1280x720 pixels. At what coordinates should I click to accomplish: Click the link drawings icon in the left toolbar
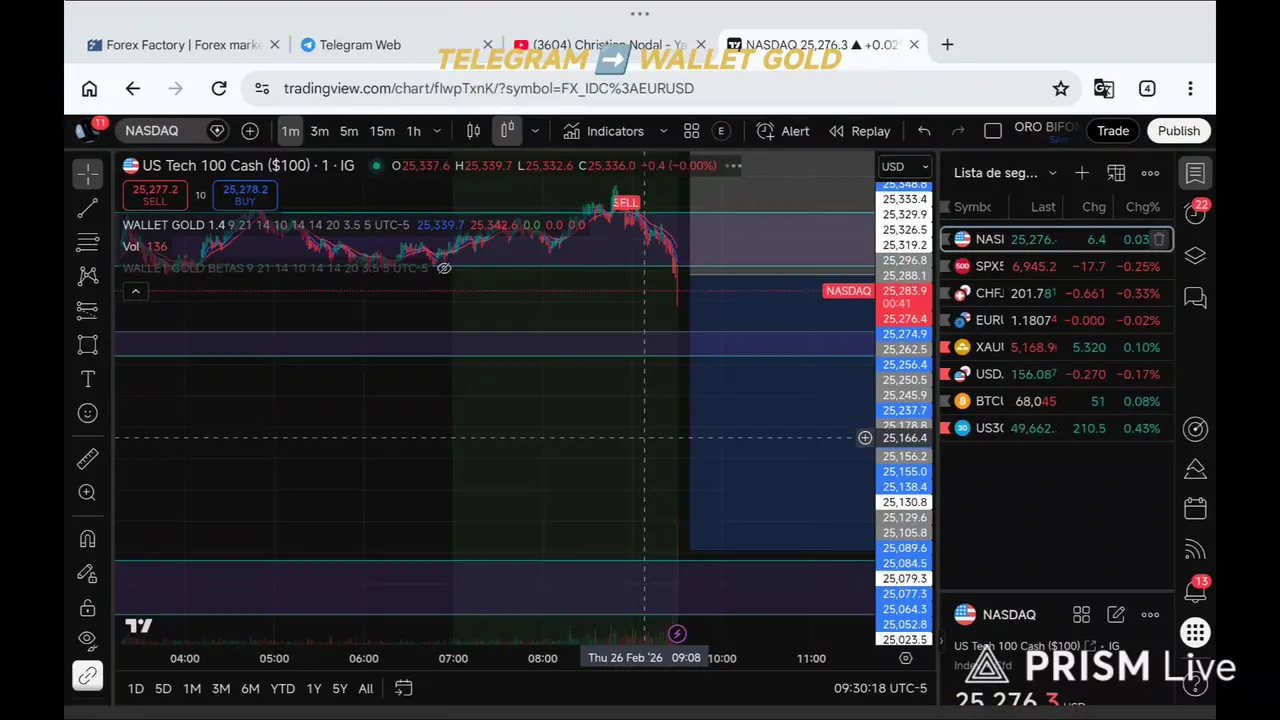click(88, 676)
